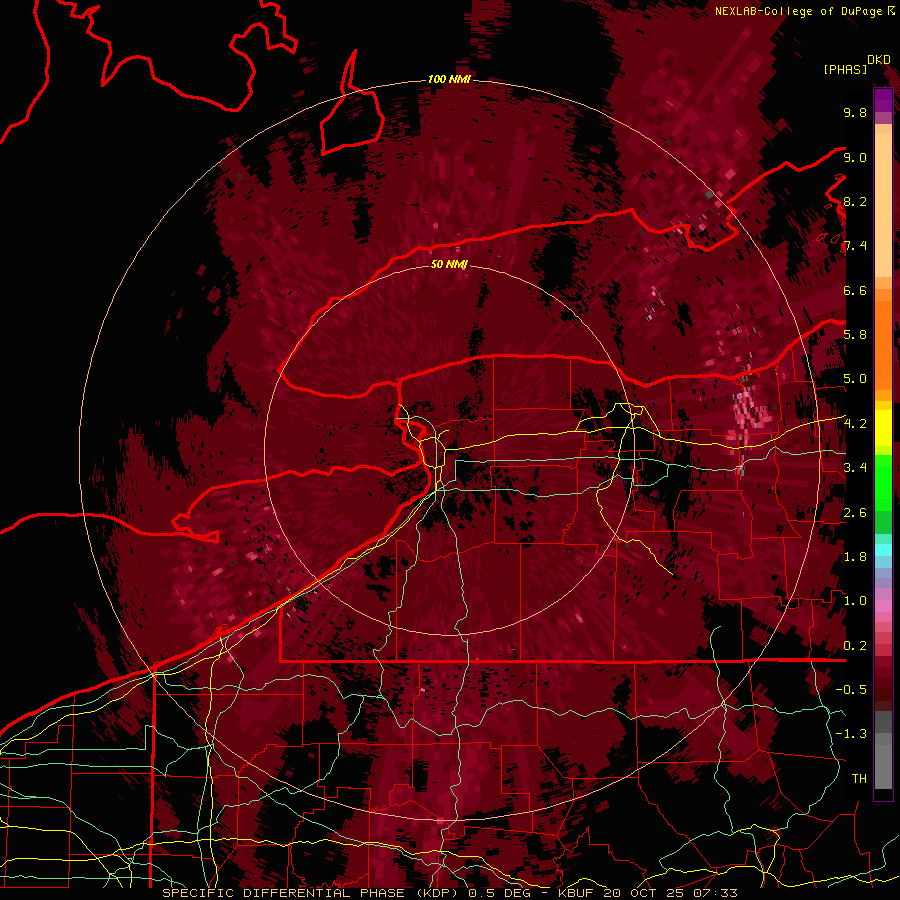Click the -0.5 value on the color scale
The height and width of the screenshot is (900, 900).
[851, 690]
